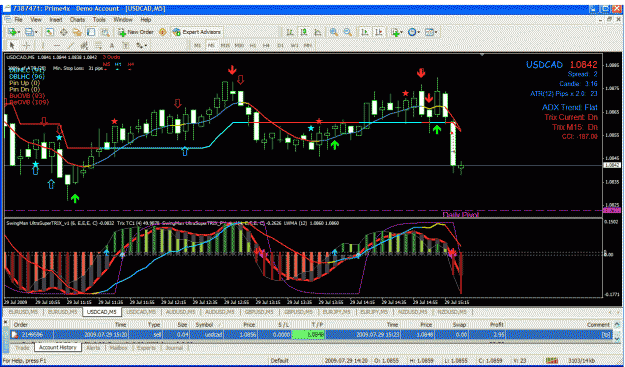Viewport: 625px width, 367px height.
Task: Open the Templates icon
Action: 429,32
